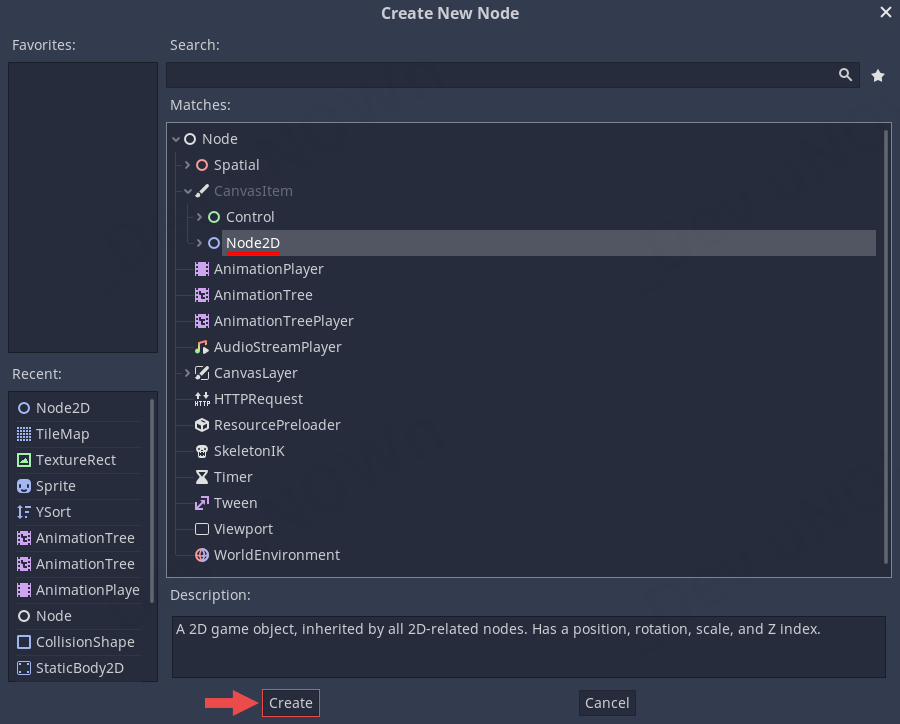The height and width of the screenshot is (724, 900).
Task: Select Timer node type
Action: 233,477
